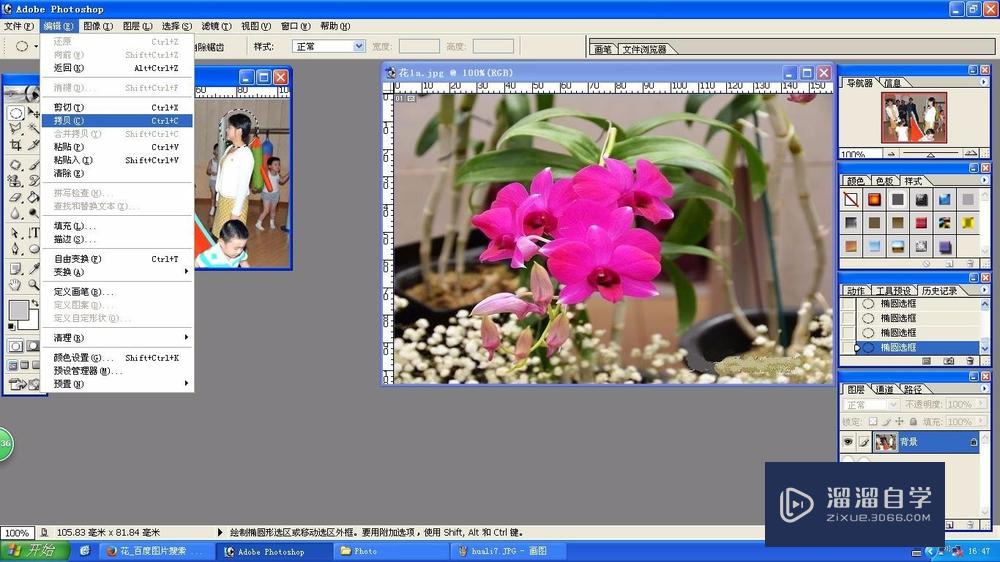Open the Navigator panel flyout menu arrow
This screenshot has width=1000, height=562.
pos(983,82)
